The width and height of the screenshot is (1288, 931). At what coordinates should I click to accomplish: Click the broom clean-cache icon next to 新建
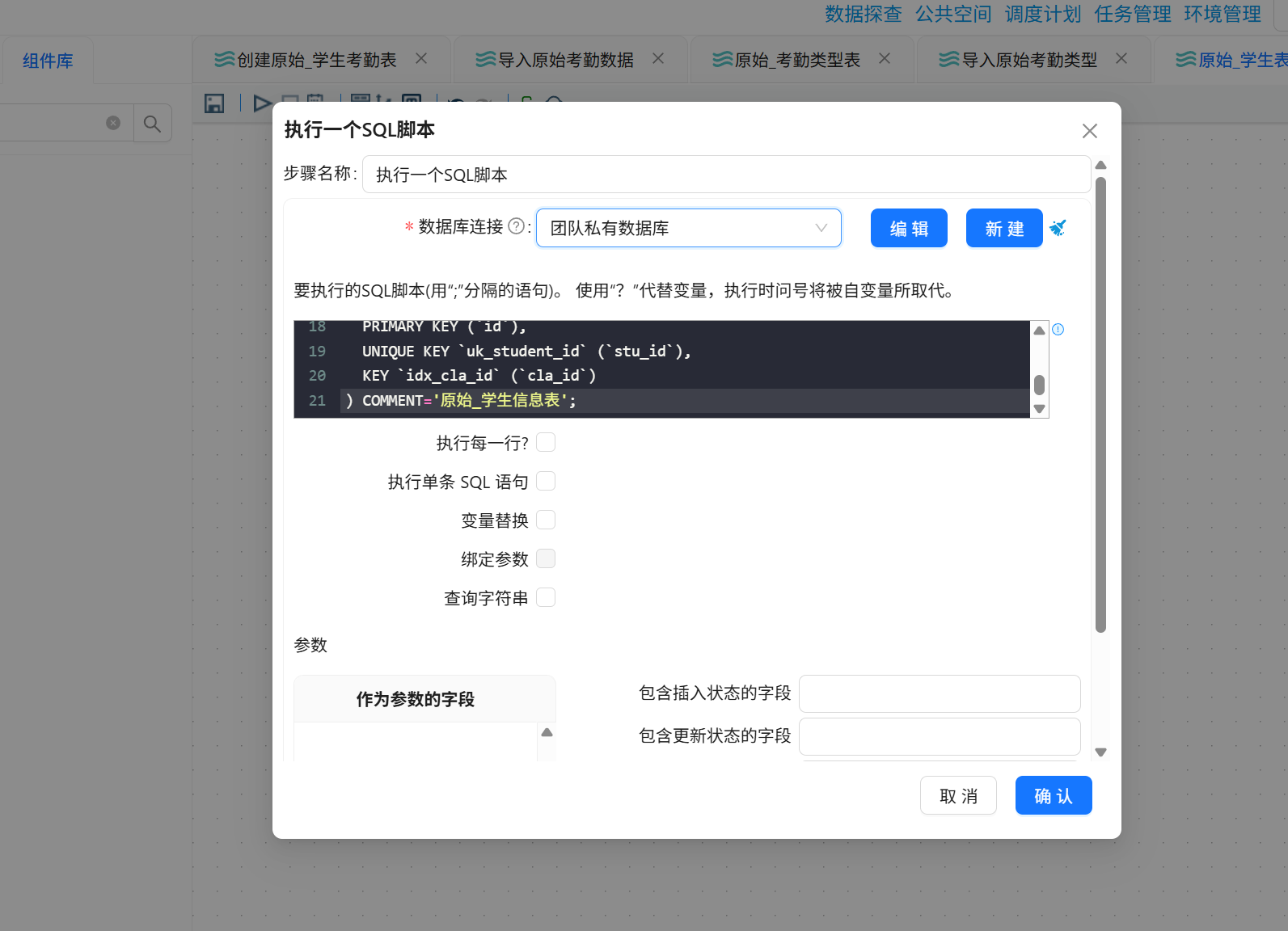tap(1058, 228)
